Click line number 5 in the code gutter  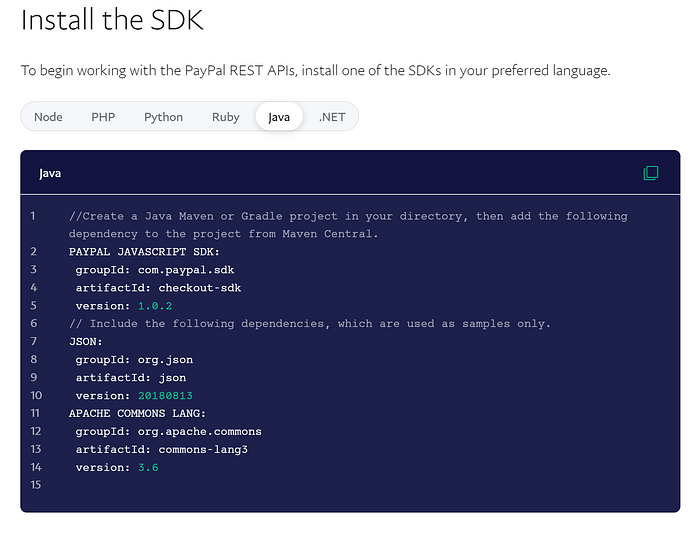pyautogui.click(x=33, y=305)
